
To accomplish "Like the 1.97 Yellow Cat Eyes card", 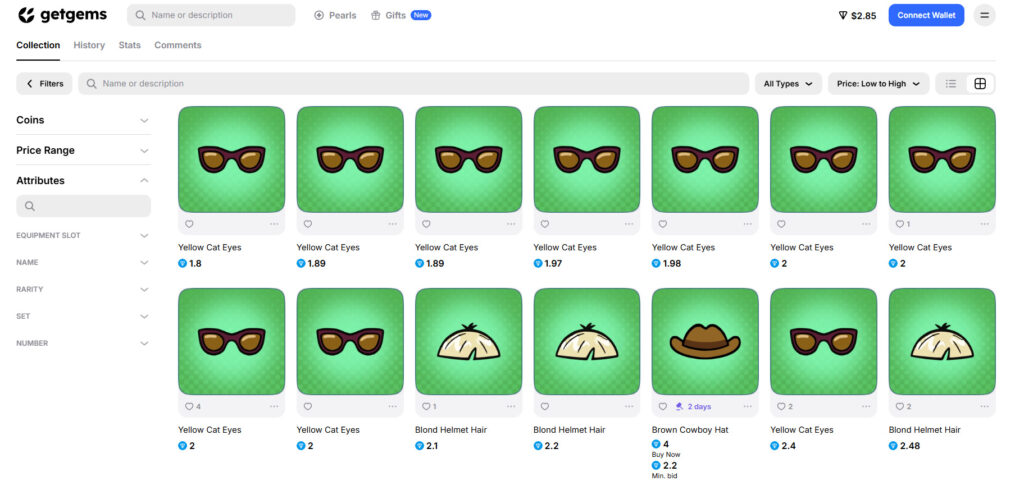I will pos(545,224).
